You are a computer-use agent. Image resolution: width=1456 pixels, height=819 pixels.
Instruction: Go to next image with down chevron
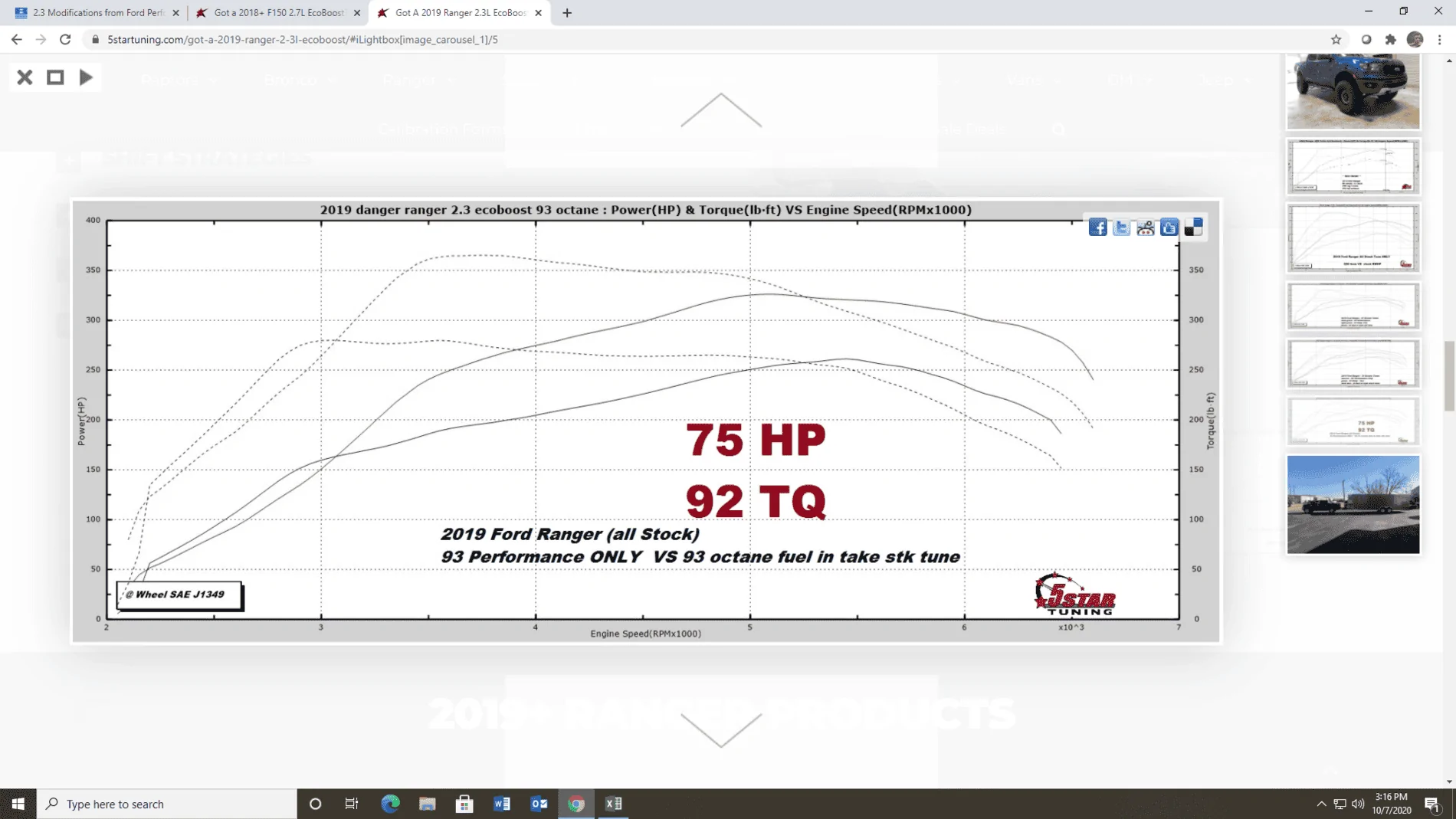click(x=721, y=729)
